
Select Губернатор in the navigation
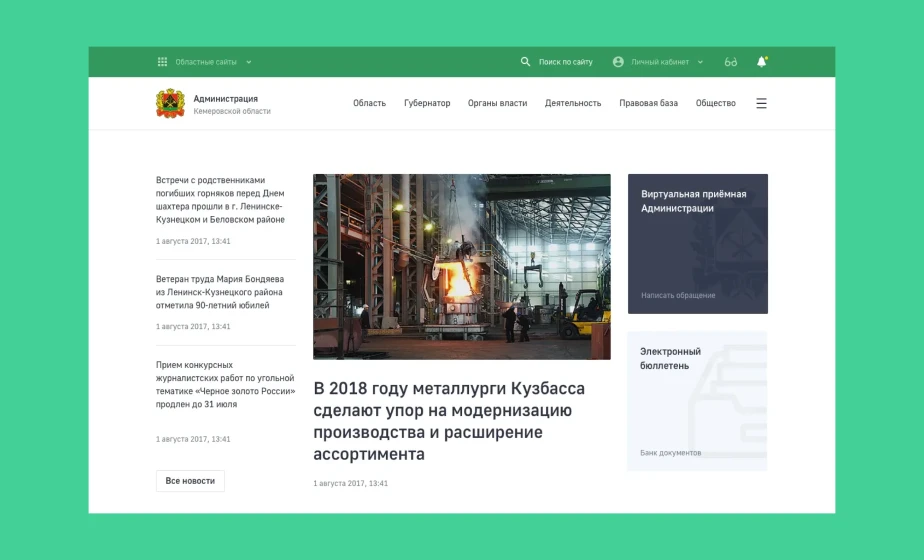point(427,103)
